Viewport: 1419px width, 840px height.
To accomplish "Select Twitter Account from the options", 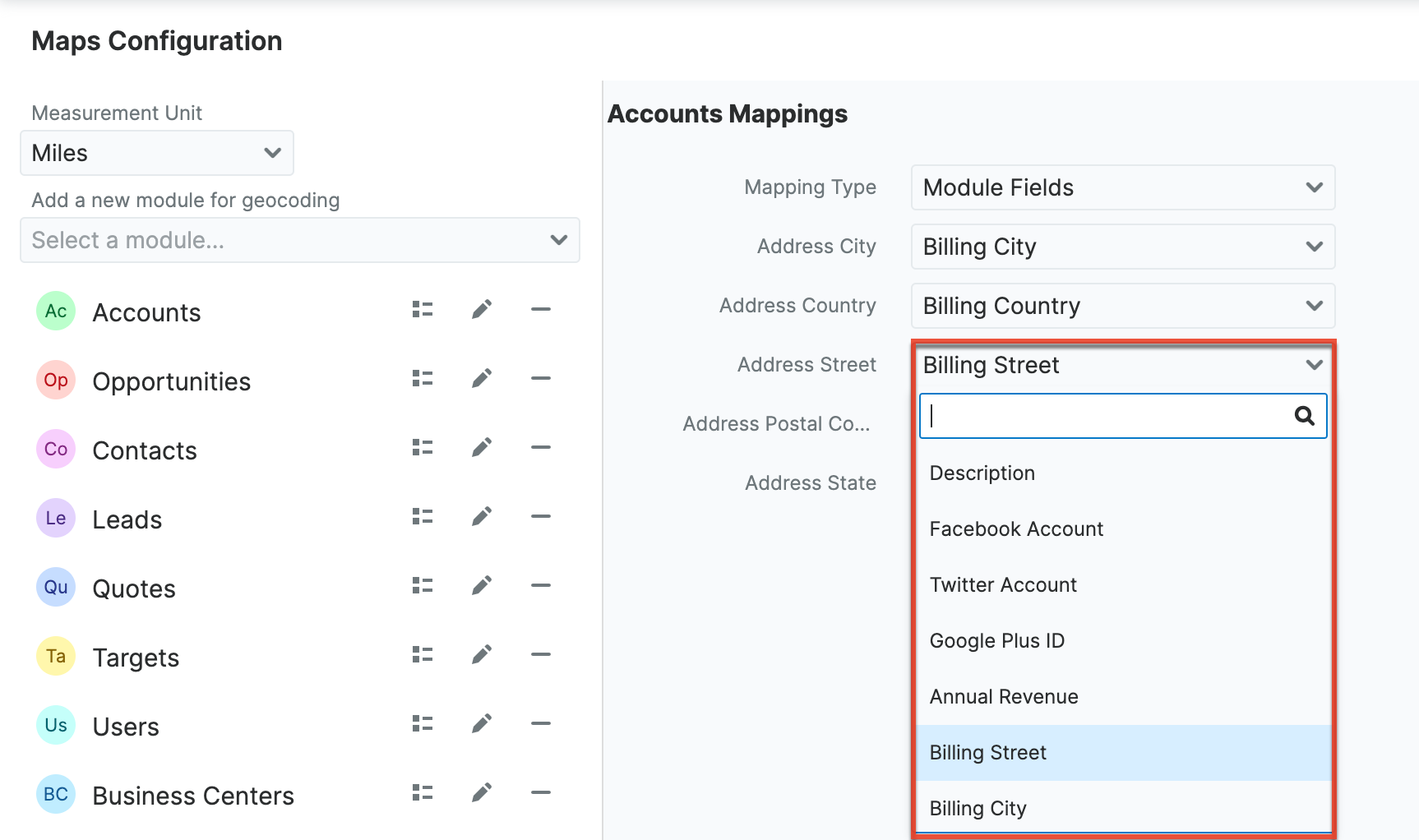I will point(1003,585).
